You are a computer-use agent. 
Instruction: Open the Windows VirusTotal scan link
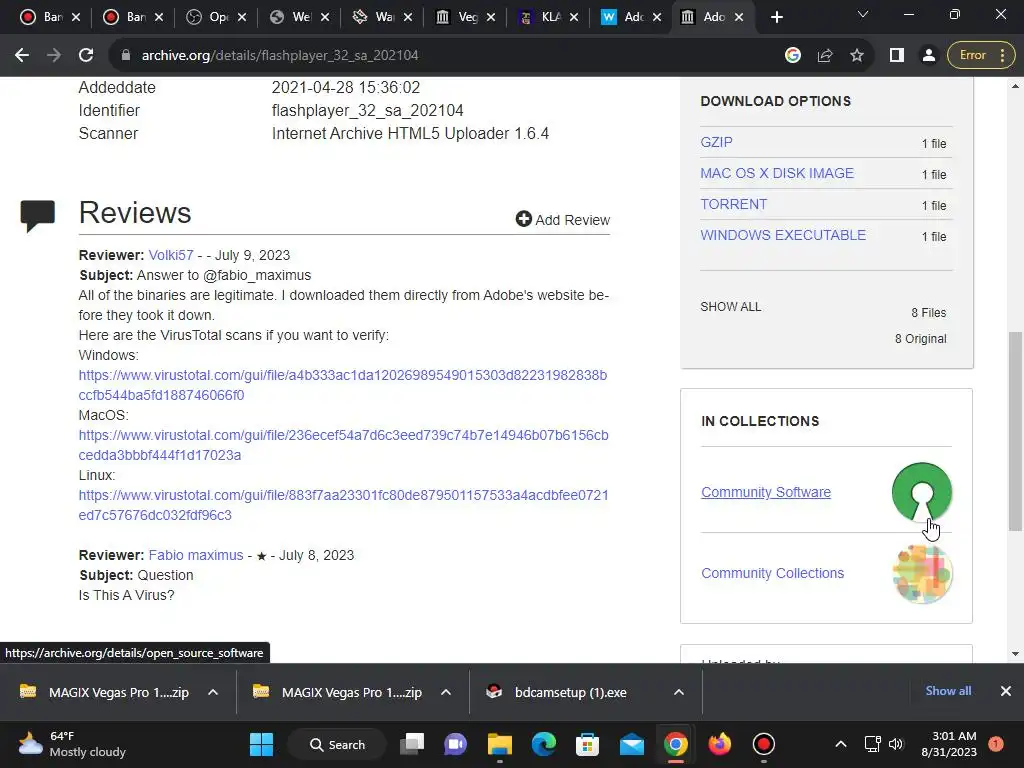pyautogui.click(x=343, y=385)
